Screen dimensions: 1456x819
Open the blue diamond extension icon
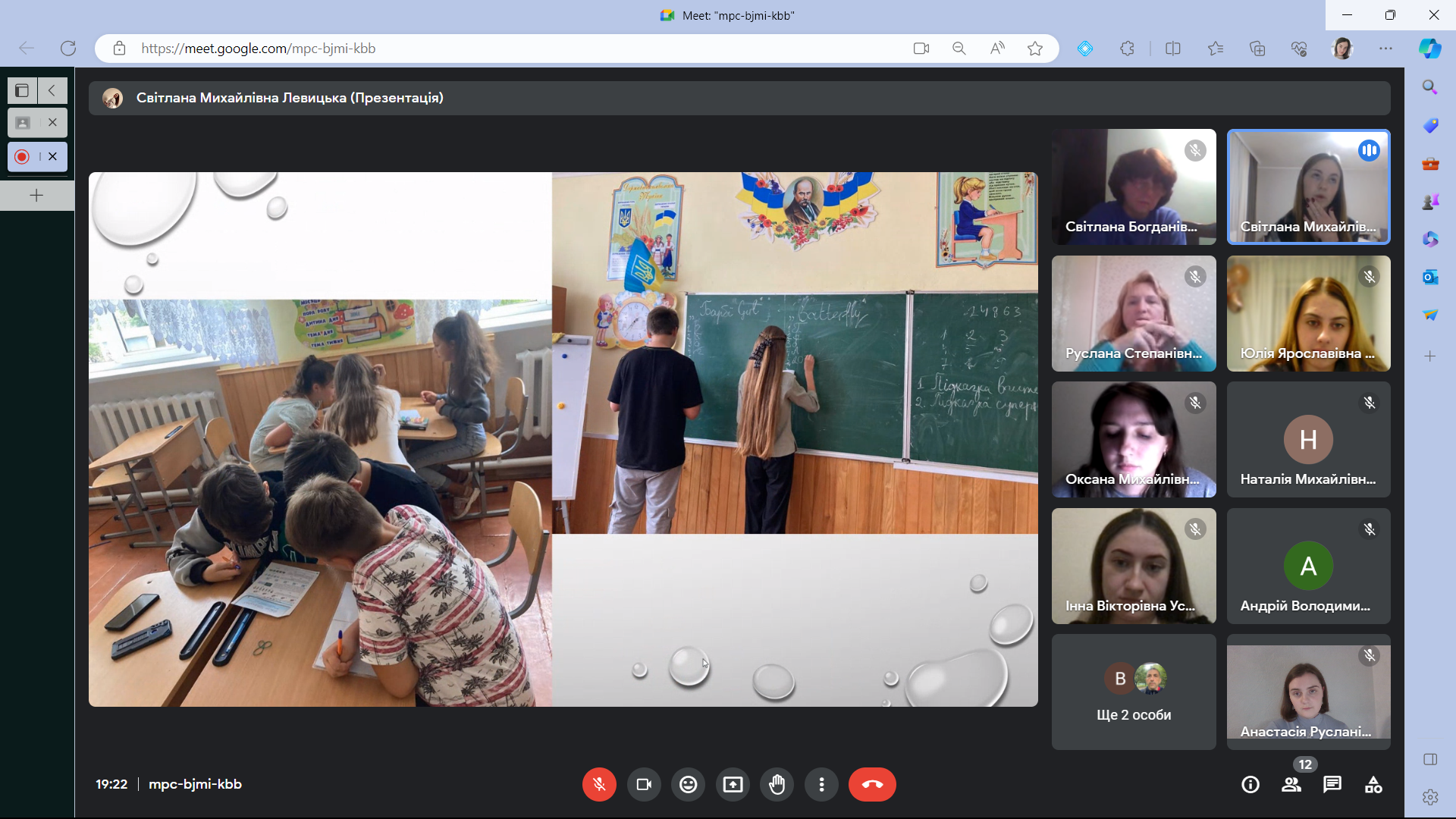pyautogui.click(x=1085, y=49)
